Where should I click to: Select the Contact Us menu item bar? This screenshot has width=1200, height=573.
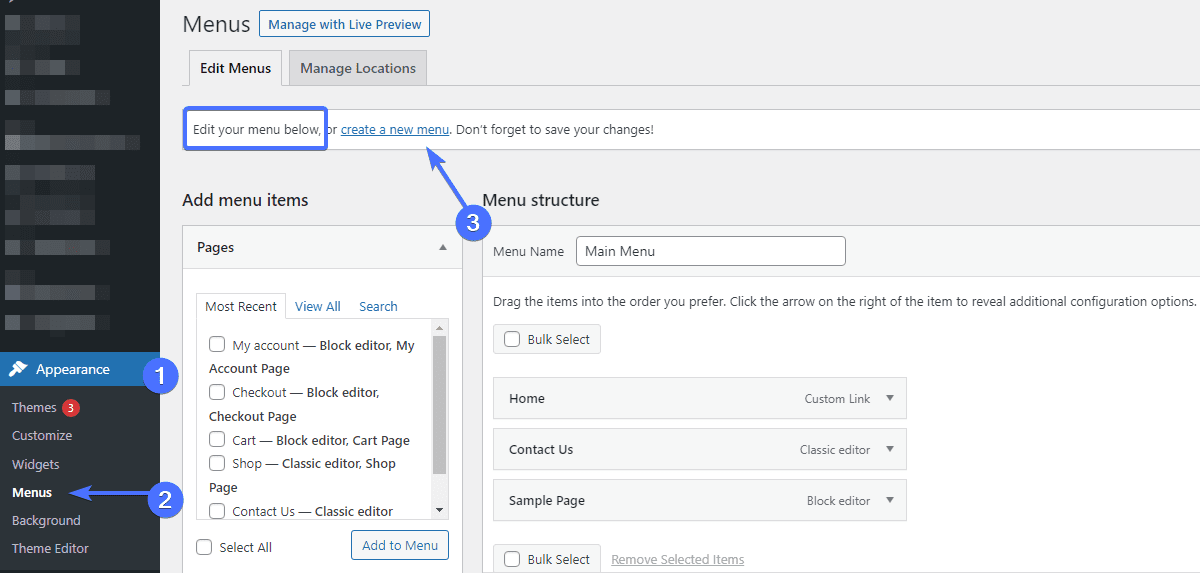[700, 449]
